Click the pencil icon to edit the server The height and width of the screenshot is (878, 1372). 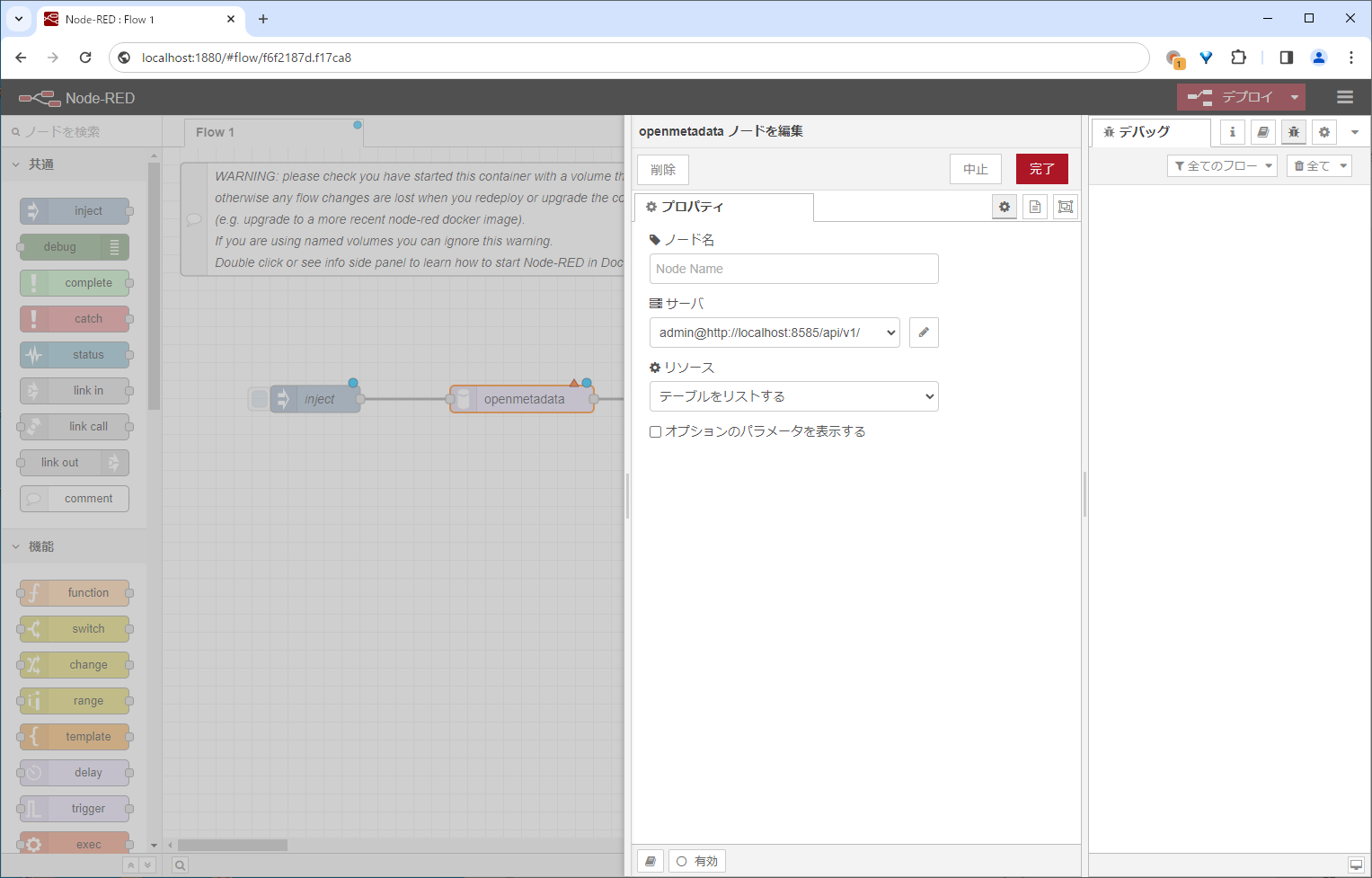[x=924, y=332]
